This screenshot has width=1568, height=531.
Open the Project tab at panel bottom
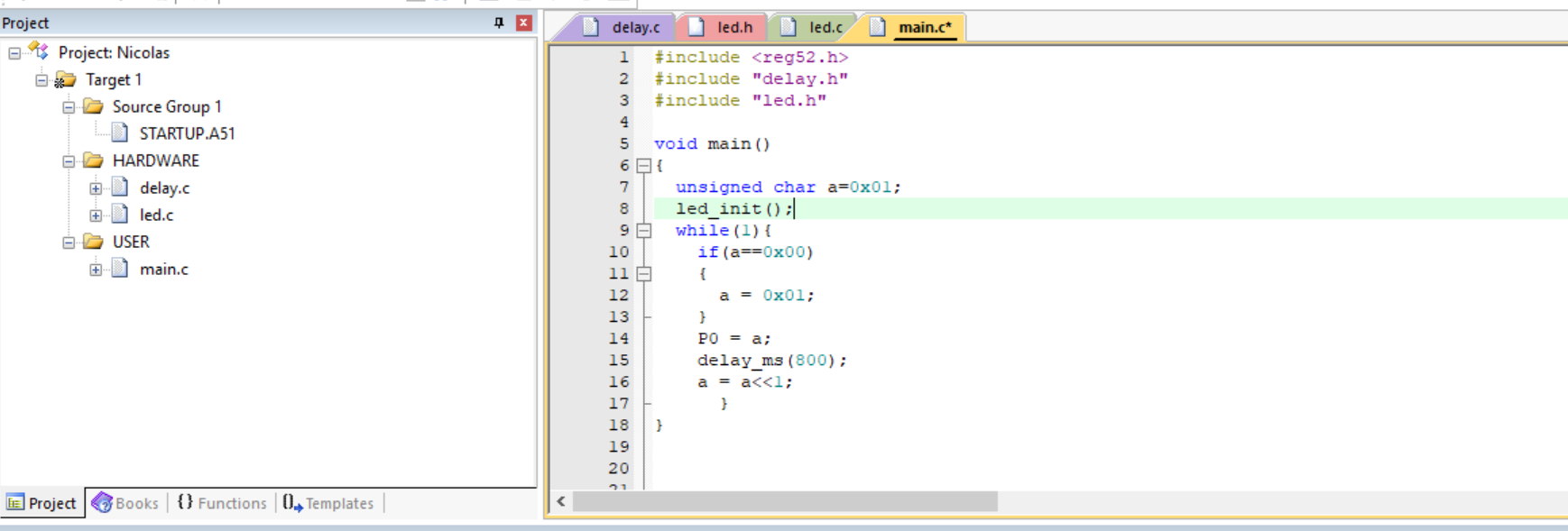click(42, 503)
